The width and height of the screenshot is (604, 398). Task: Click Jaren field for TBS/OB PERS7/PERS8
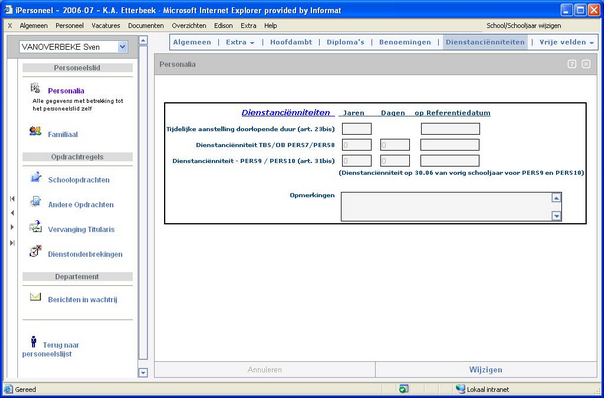coord(357,145)
